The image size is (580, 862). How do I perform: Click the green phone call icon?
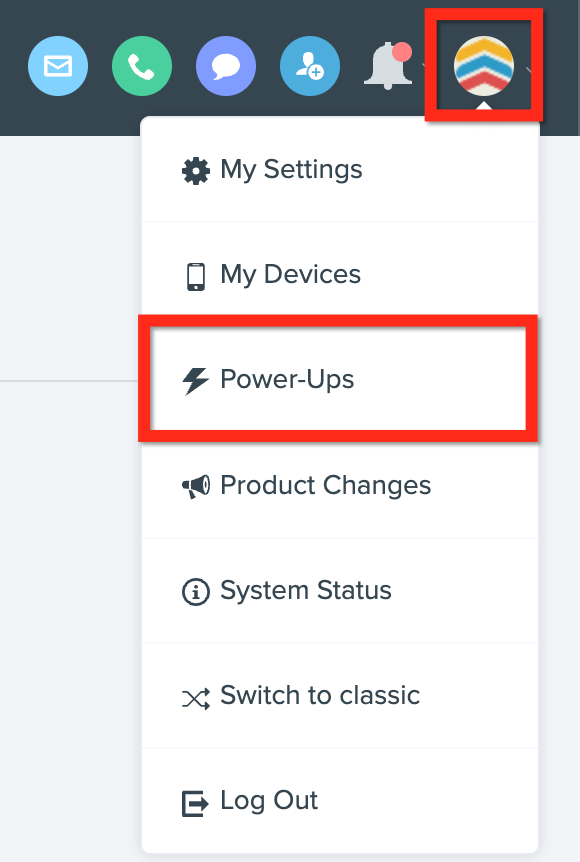pyautogui.click(x=142, y=66)
